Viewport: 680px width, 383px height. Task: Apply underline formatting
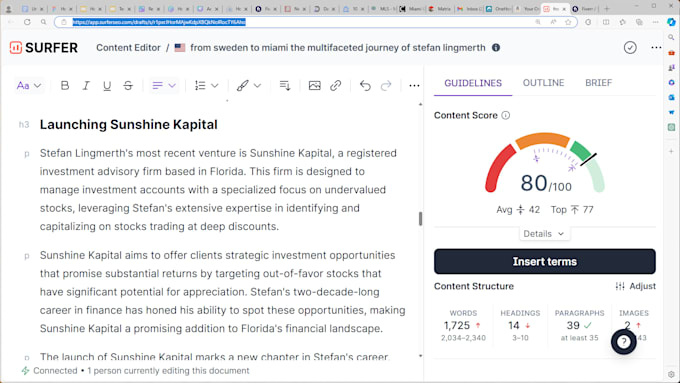pos(107,86)
